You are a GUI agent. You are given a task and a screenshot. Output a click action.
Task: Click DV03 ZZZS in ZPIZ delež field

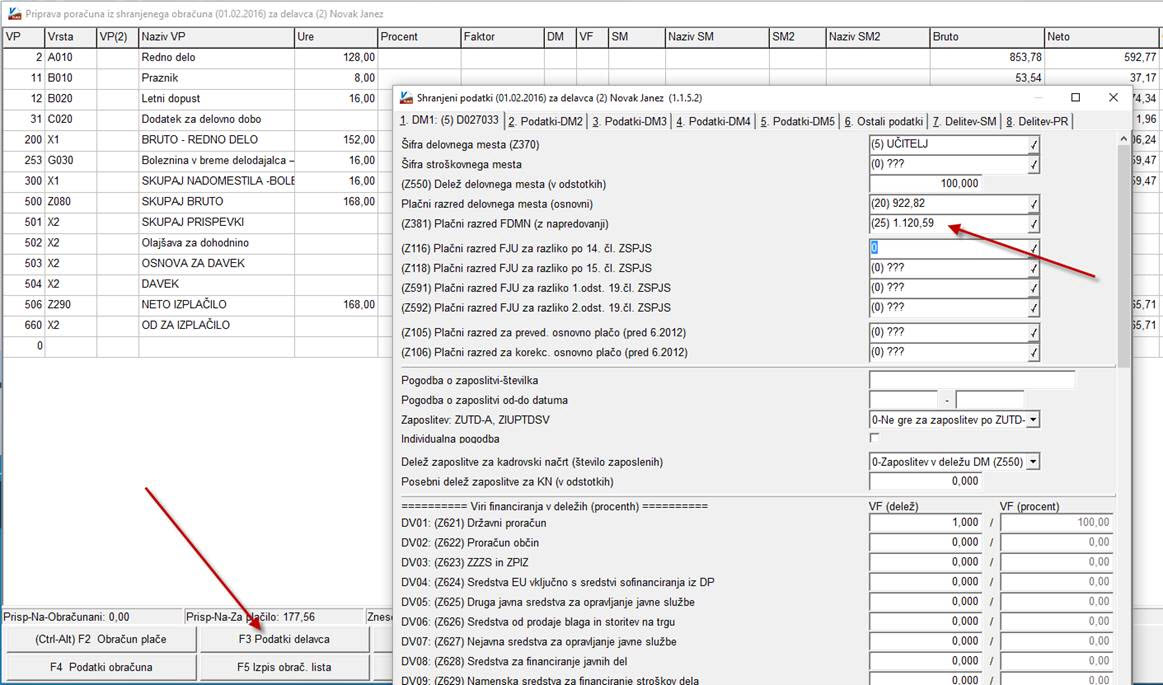point(925,563)
